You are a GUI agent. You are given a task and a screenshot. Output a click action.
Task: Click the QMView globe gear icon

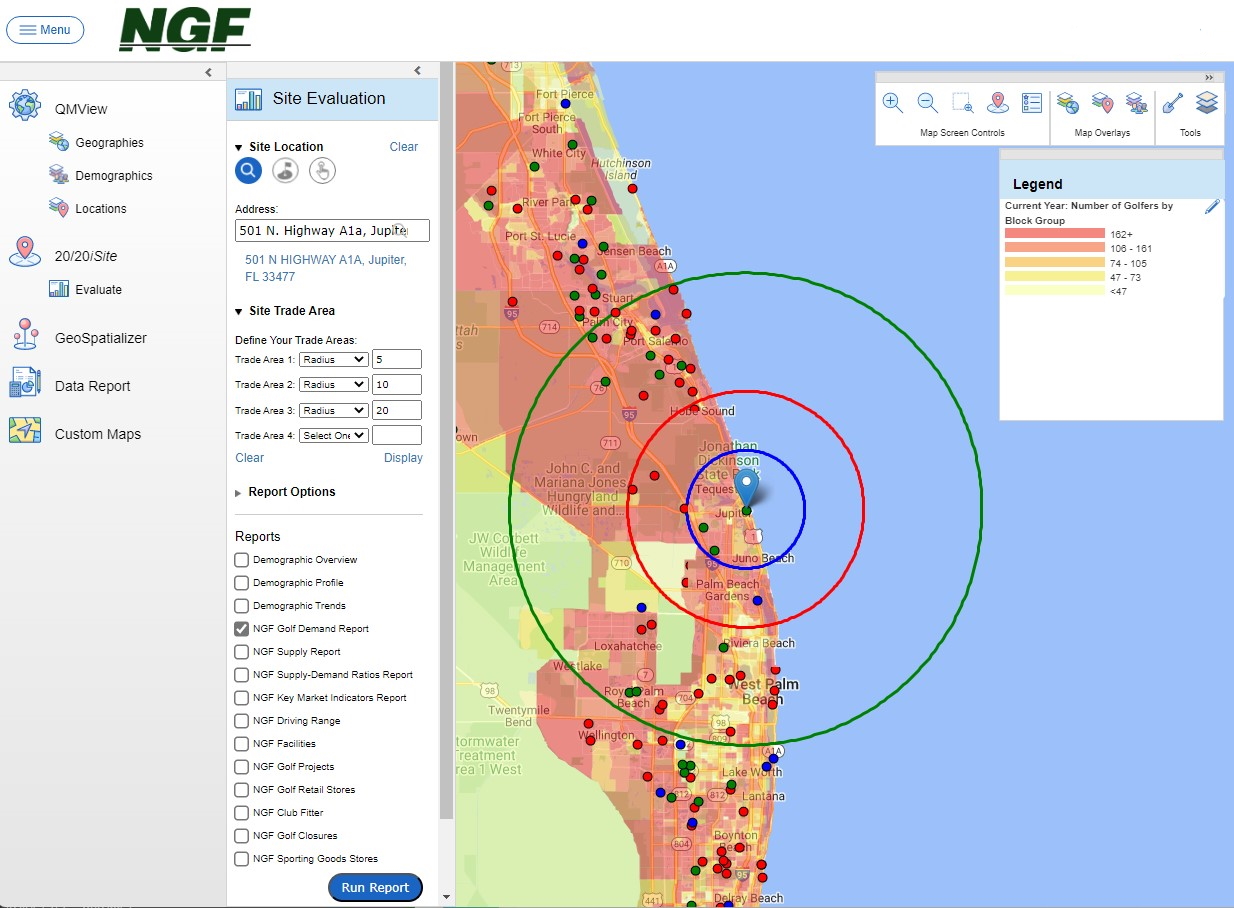click(x=25, y=106)
